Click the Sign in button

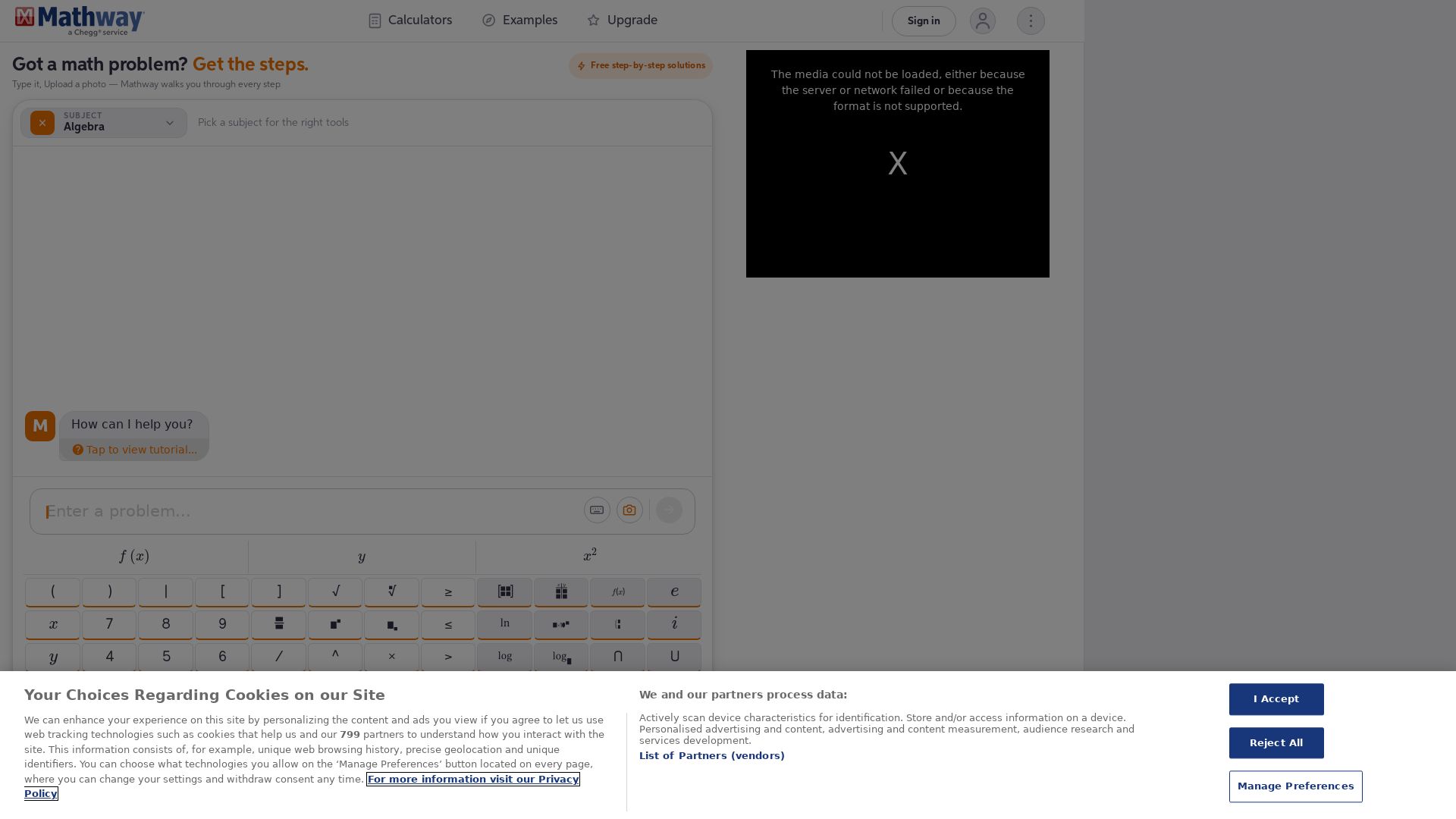pyautogui.click(x=924, y=21)
